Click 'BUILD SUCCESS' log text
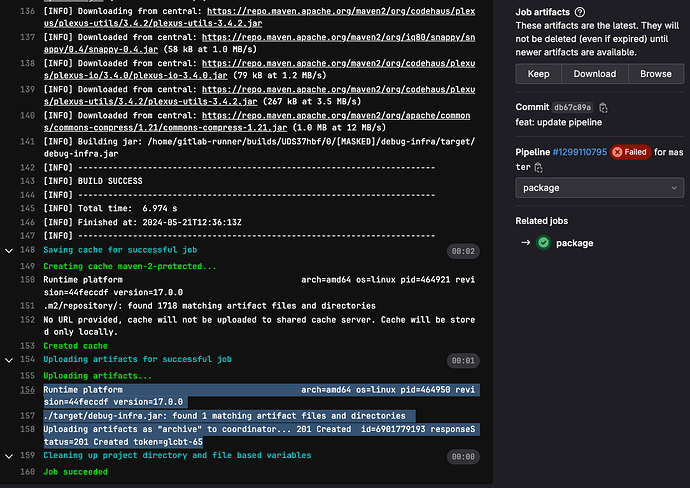This screenshot has width=690, height=488. pos(110,181)
